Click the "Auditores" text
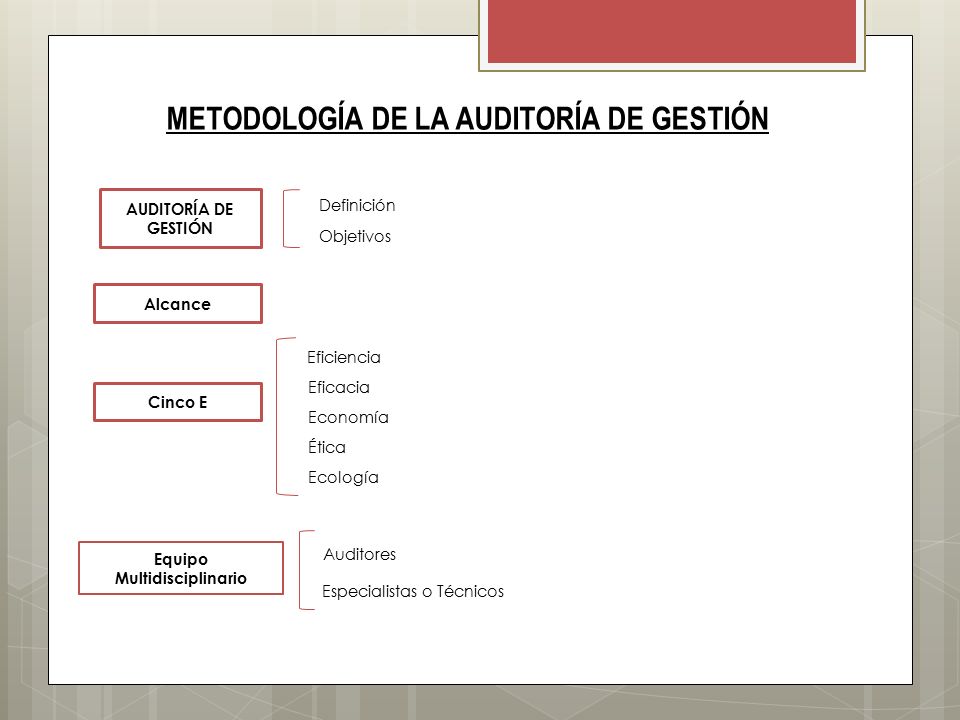The image size is (960, 720). point(359,555)
